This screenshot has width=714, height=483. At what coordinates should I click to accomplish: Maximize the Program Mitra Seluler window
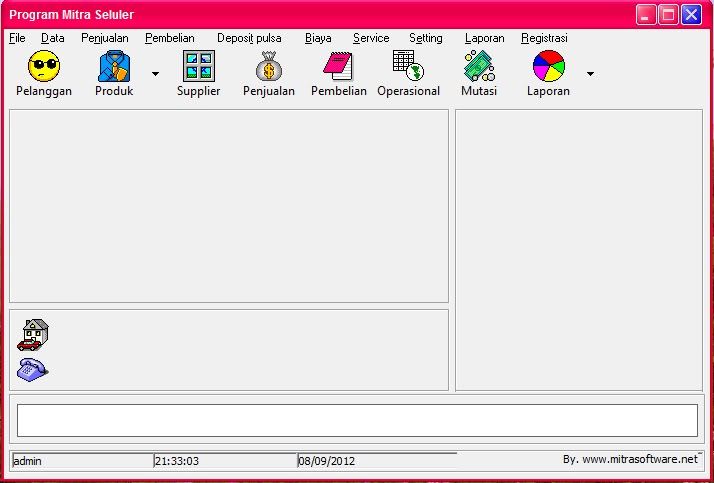[668, 15]
